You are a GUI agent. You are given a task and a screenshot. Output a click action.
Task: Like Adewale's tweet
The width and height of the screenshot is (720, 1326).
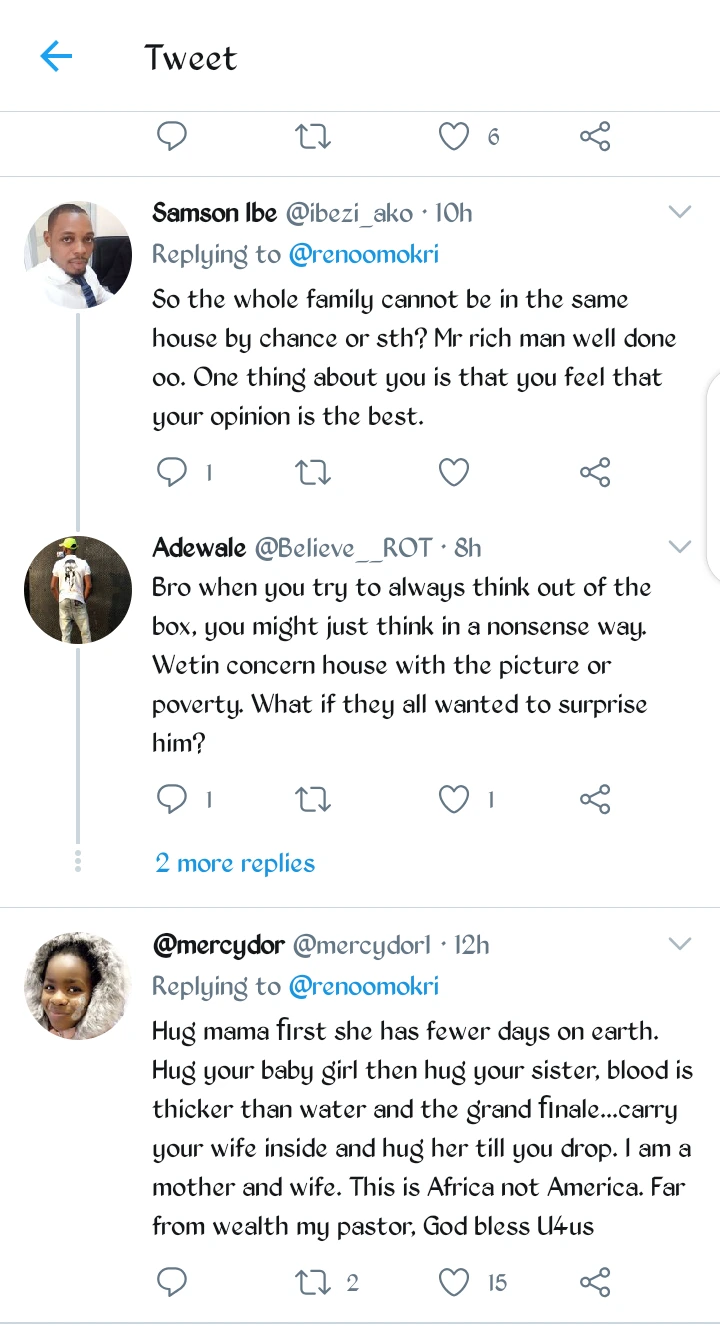coord(454,798)
